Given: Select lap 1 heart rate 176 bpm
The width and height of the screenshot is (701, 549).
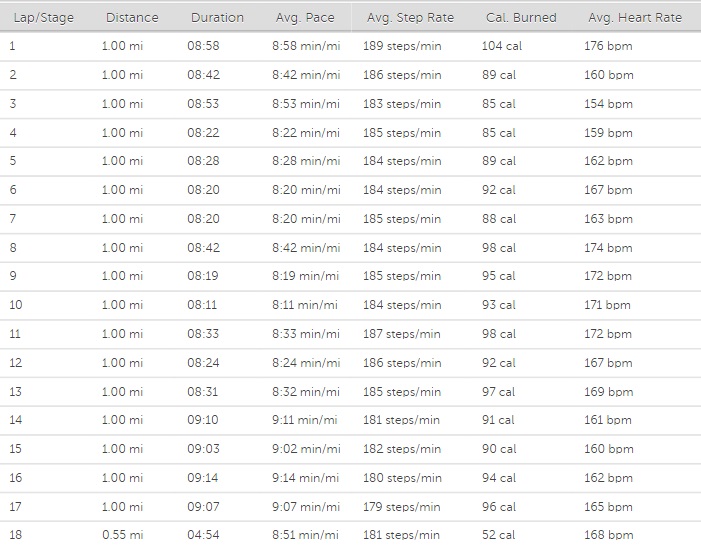Looking at the screenshot, I should click(608, 46).
